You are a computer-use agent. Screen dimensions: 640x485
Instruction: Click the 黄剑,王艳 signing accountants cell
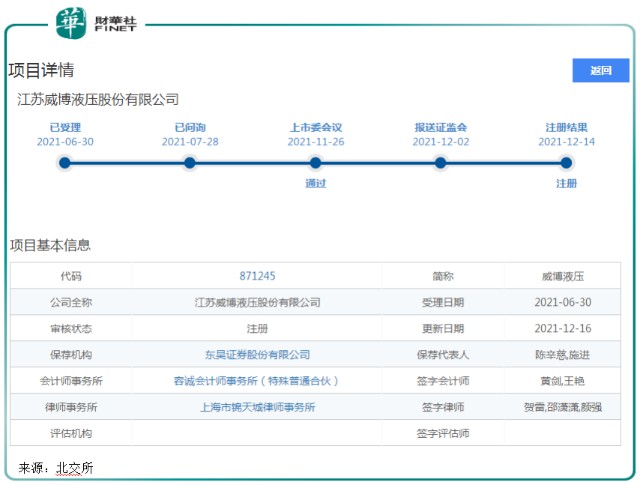[562, 380]
